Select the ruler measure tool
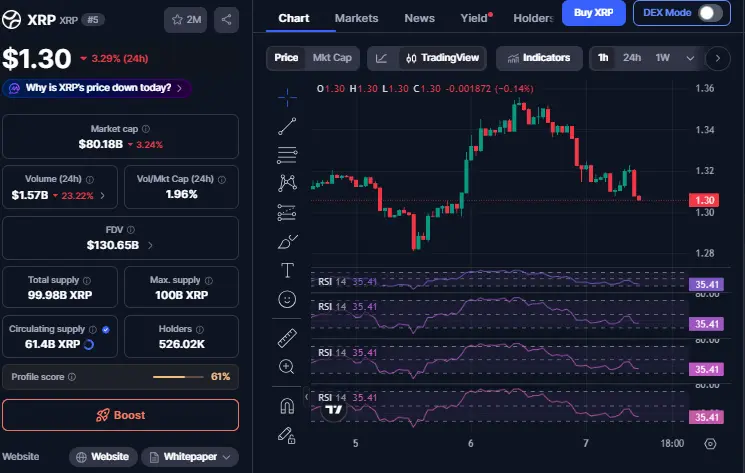Image resolution: width=745 pixels, height=473 pixels. click(287, 338)
